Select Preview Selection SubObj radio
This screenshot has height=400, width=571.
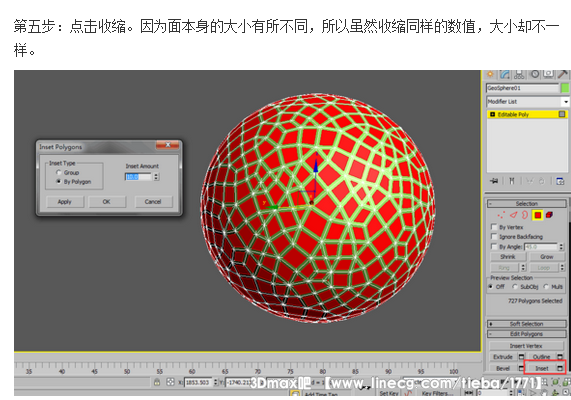[515, 287]
